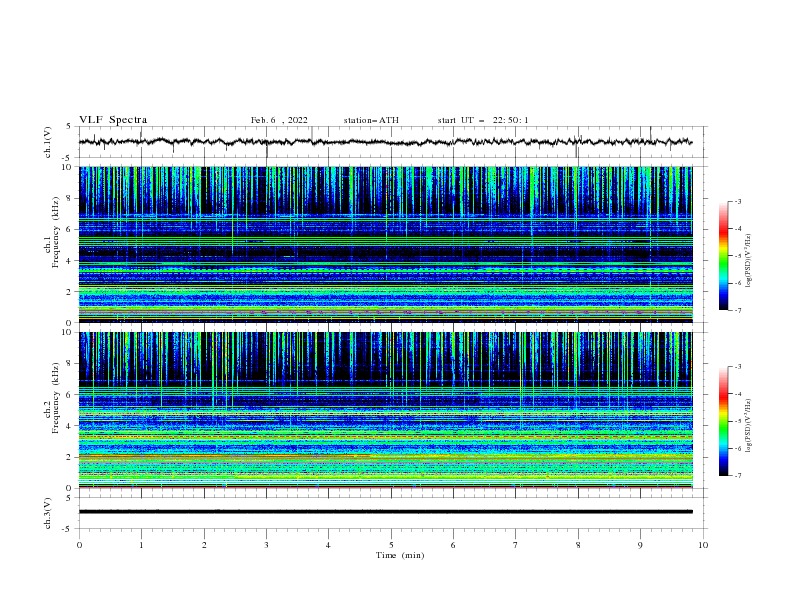
Task: Click the ch.2 frequency tick label "8"
Action: pyautogui.click(x=69, y=364)
